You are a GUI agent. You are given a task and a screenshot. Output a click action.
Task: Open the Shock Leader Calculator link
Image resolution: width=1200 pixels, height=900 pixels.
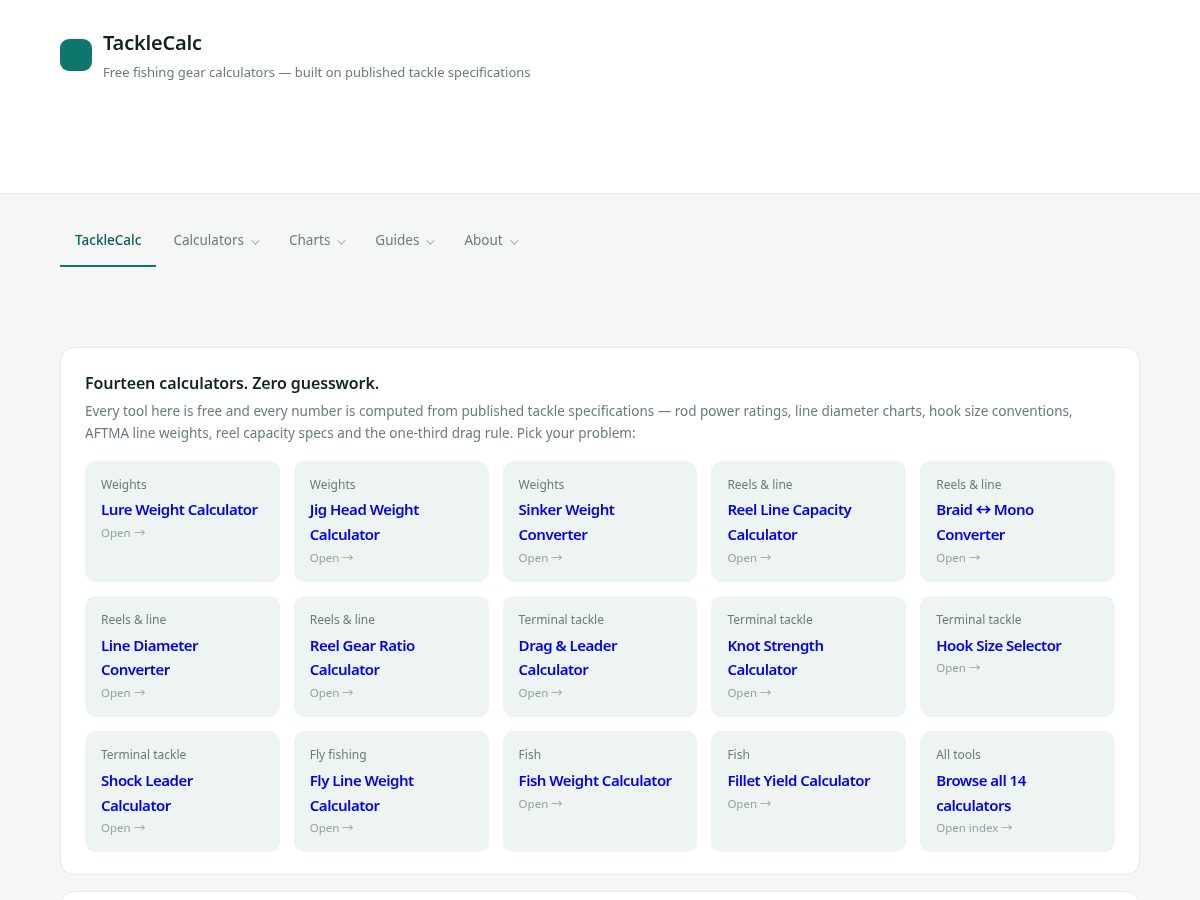pyautogui.click(x=147, y=793)
